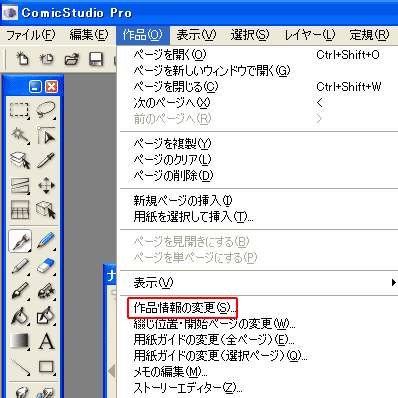Open the ファイル(F) menu
Image resolution: width=398 pixels, height=398 pixels.
tap(31, 35)
